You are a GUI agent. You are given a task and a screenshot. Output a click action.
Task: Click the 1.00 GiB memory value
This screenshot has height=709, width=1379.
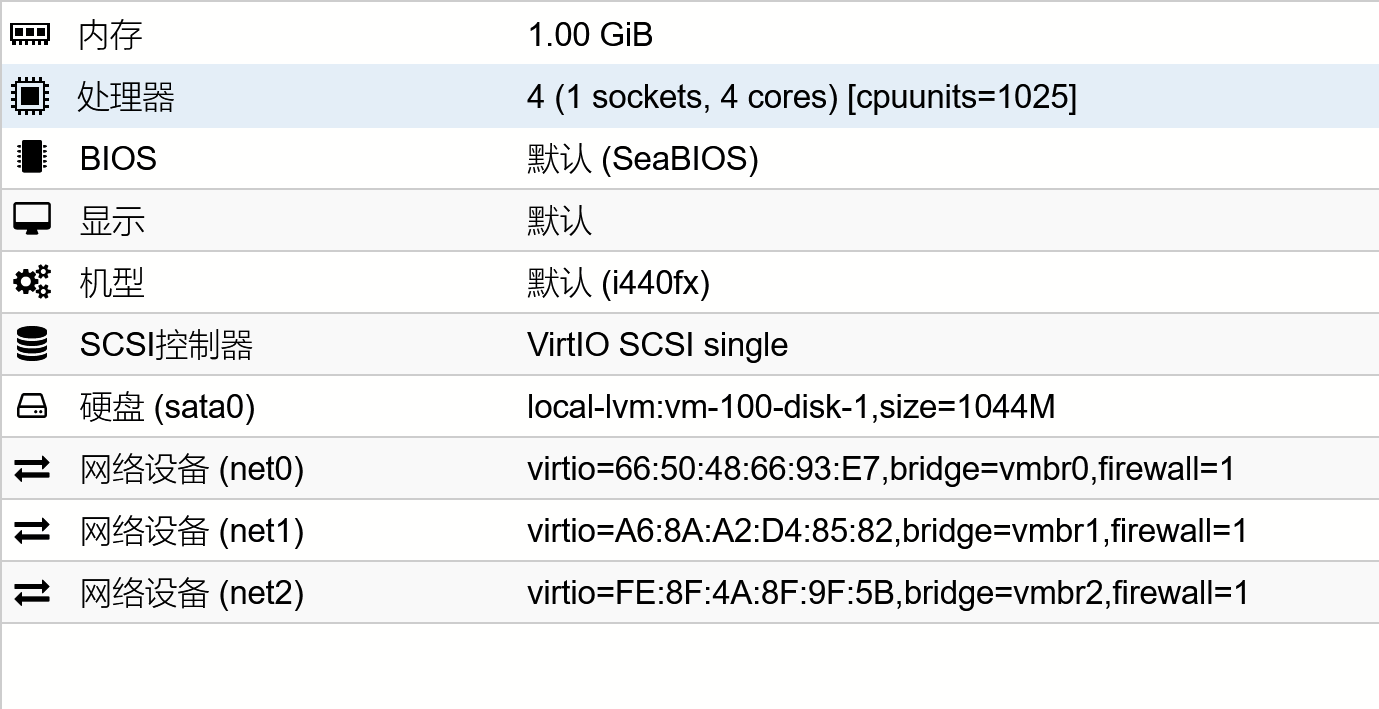(590, 35)
